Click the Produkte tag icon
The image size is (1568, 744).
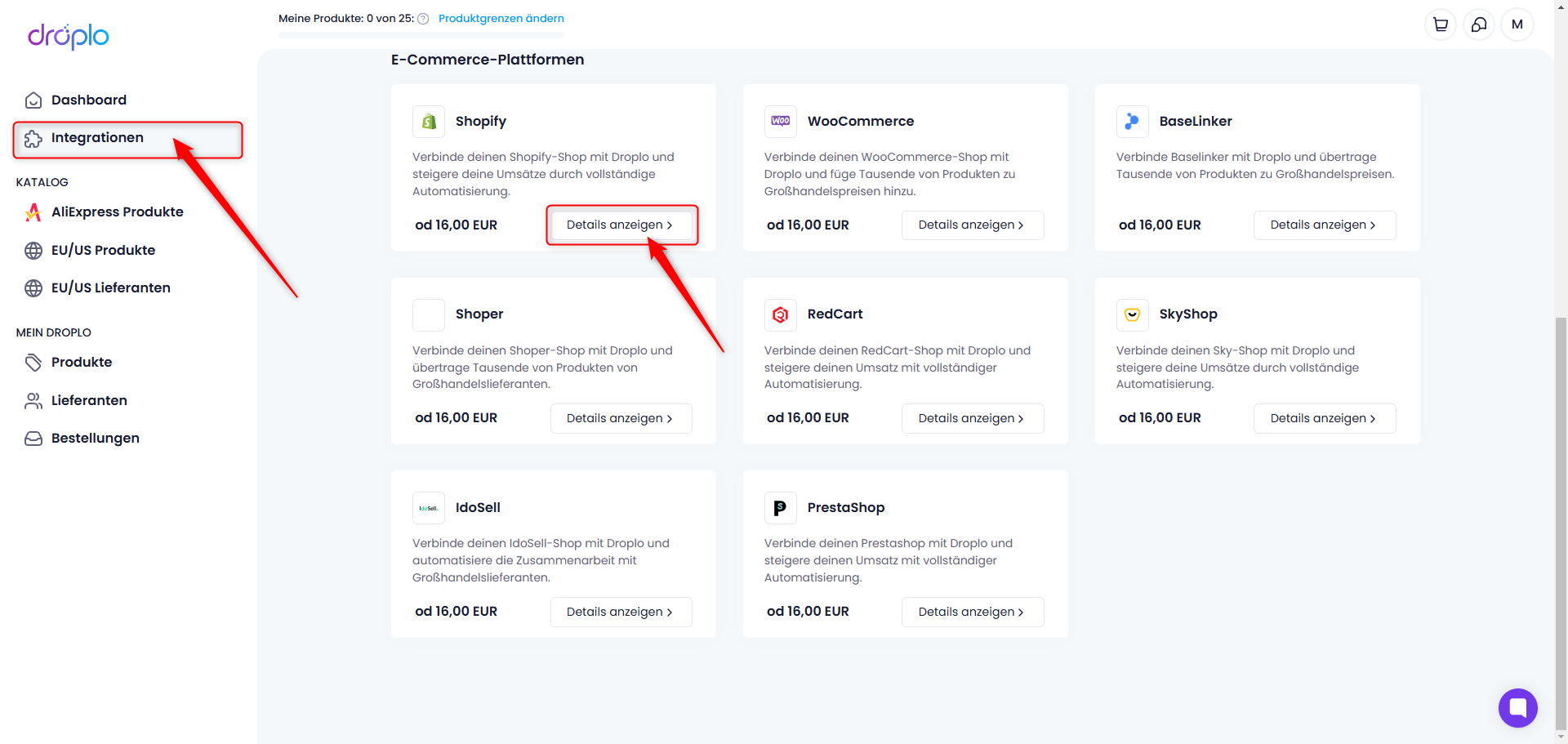point(33,363)
